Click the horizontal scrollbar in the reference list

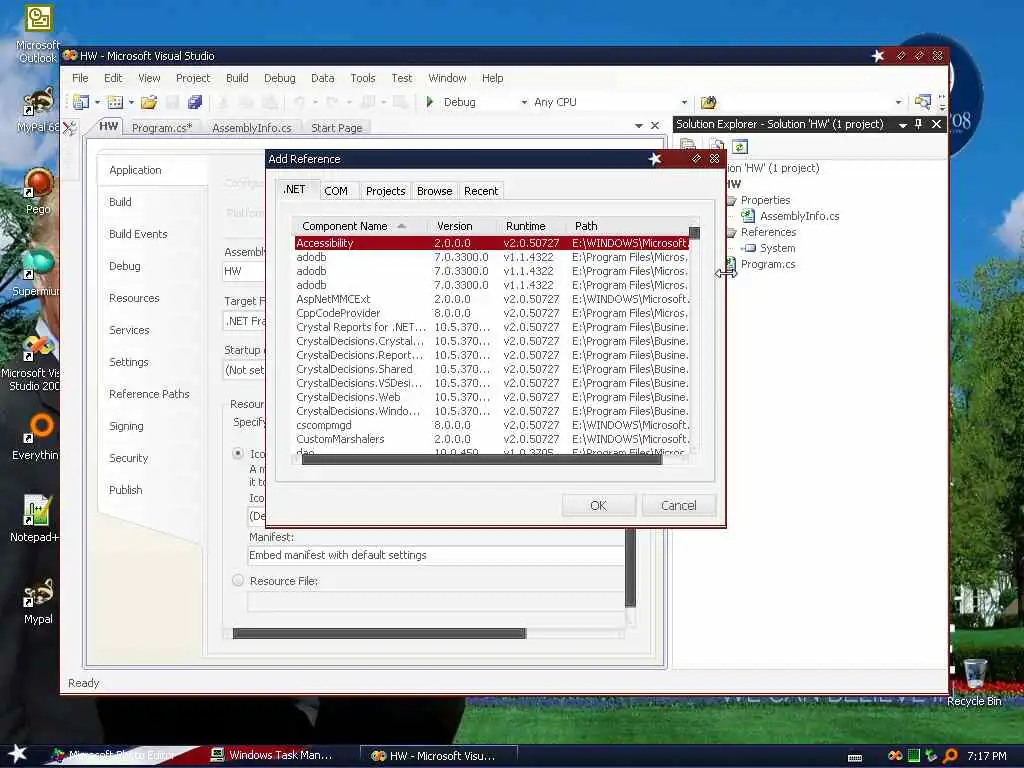[x=482, y=460]
